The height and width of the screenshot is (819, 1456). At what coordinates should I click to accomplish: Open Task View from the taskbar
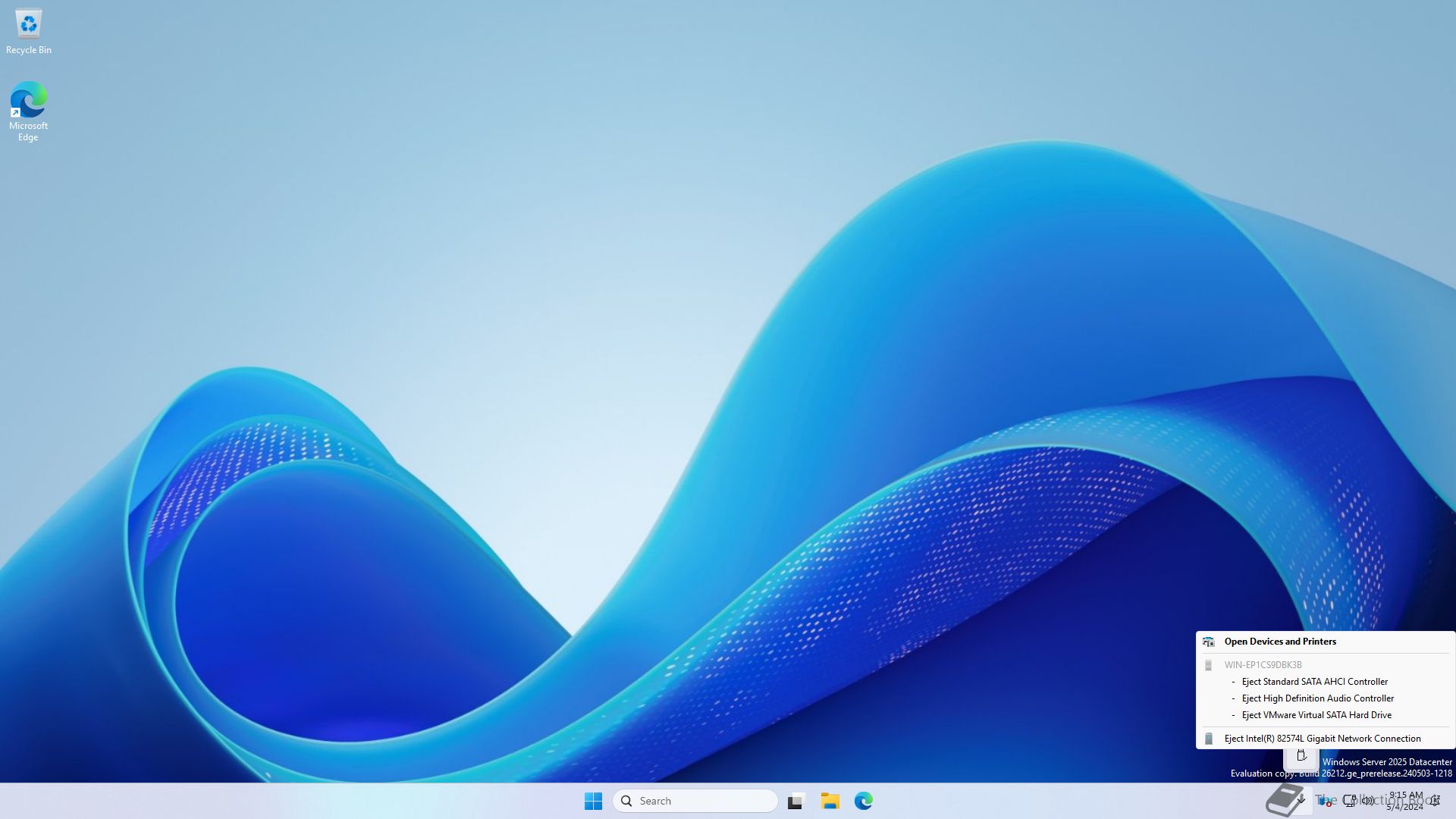click(x=795, y=801)
